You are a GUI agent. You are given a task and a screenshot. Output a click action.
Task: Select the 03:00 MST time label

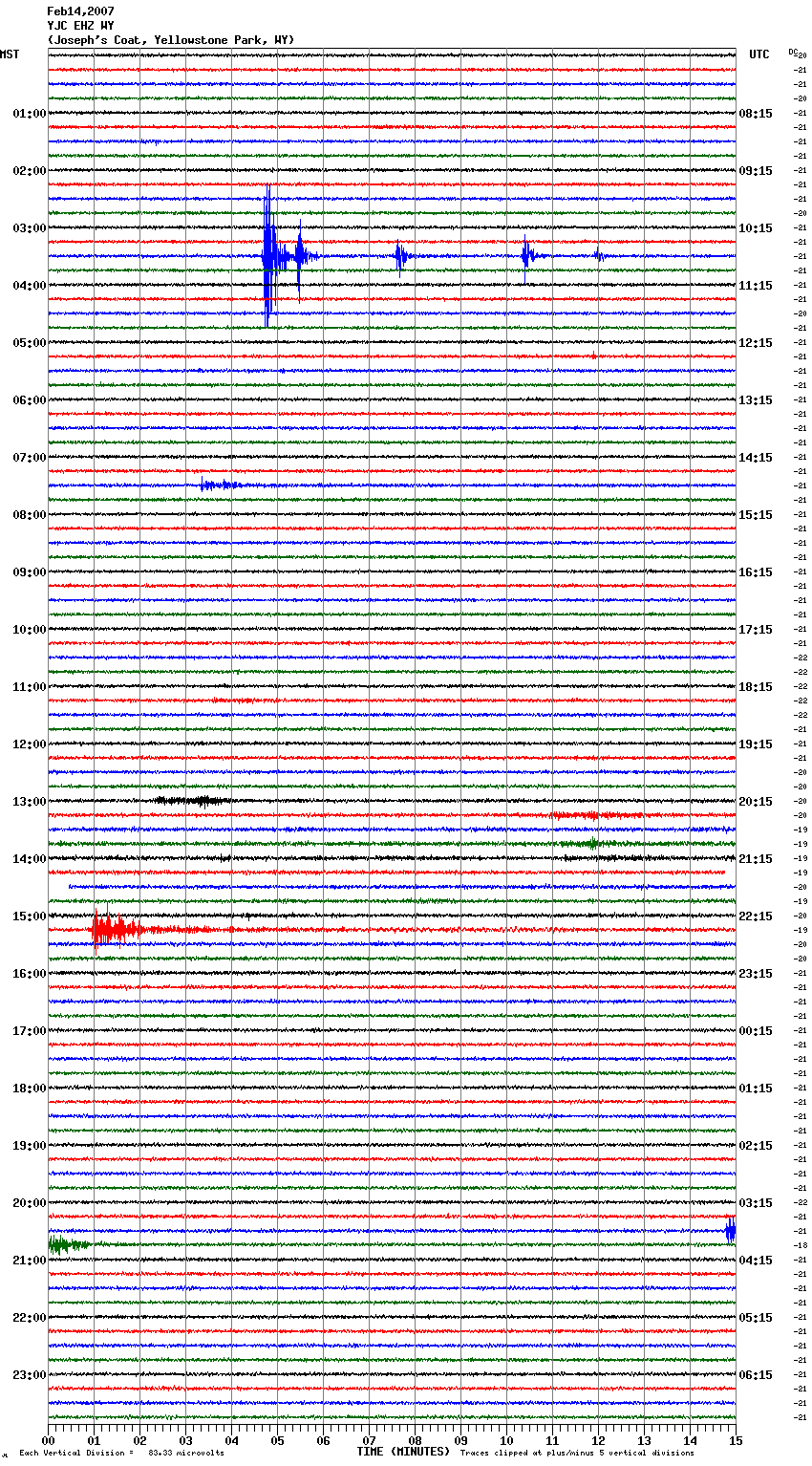click(29, 228)
